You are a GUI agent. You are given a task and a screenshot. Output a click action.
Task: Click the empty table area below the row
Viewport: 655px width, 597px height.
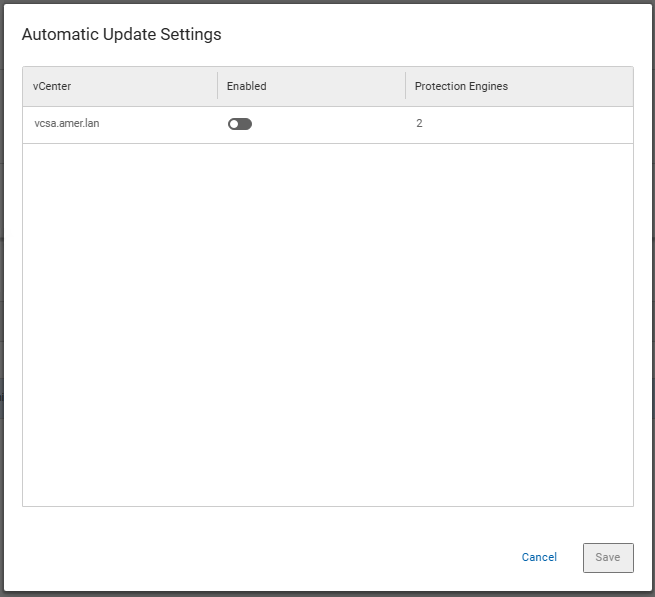click(327, 320)
